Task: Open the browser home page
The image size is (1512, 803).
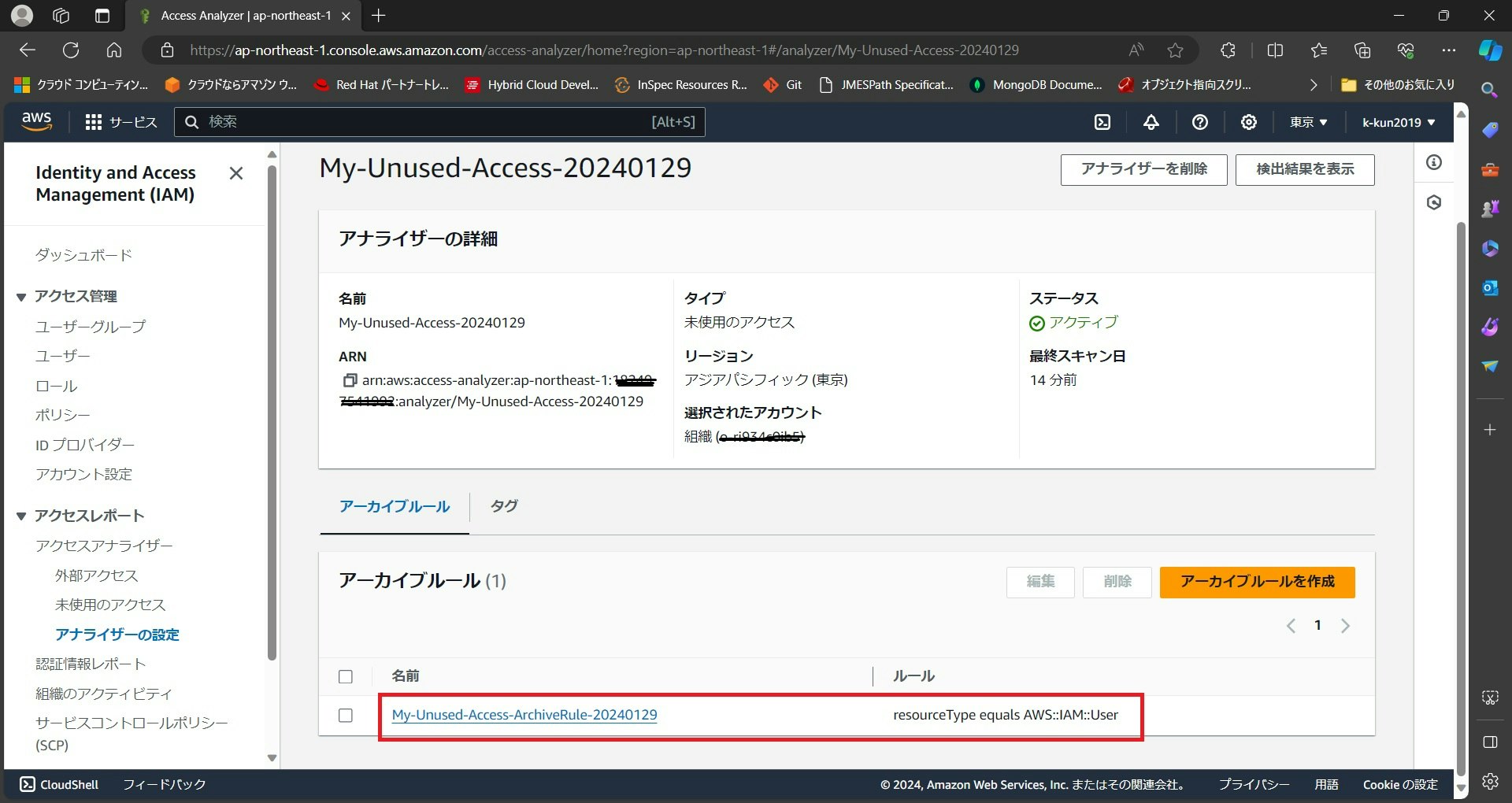Action: coord(114,50)
